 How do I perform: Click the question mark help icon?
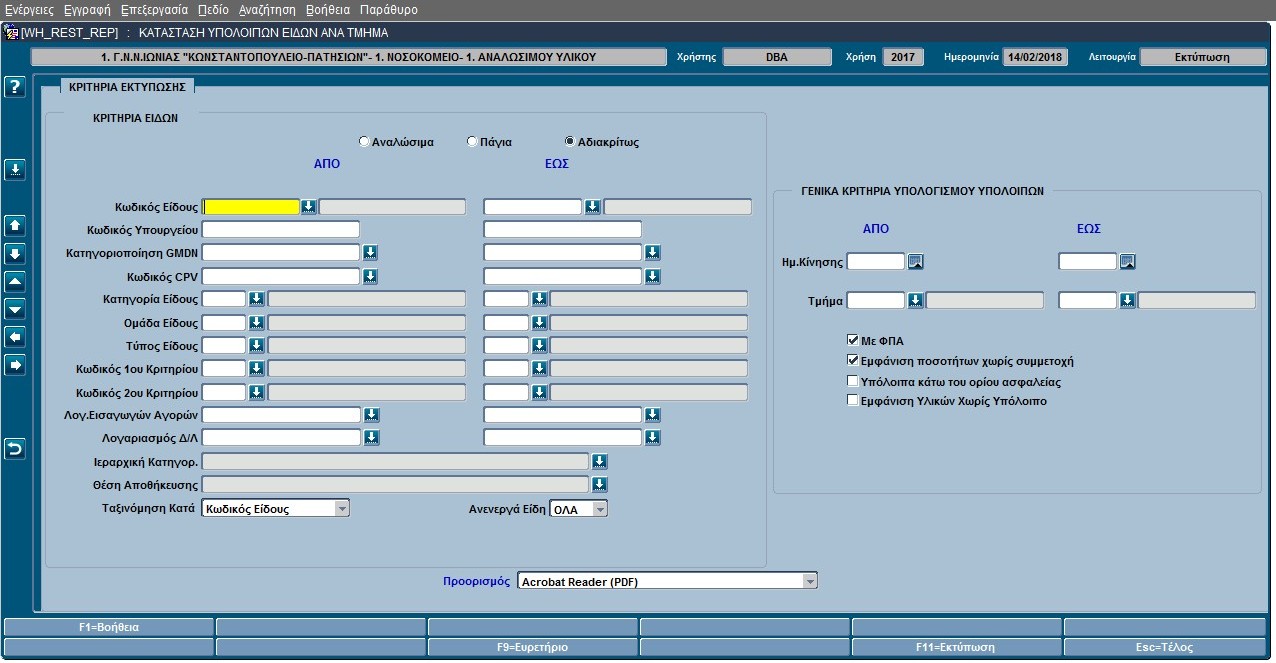(x=14, y=87)
